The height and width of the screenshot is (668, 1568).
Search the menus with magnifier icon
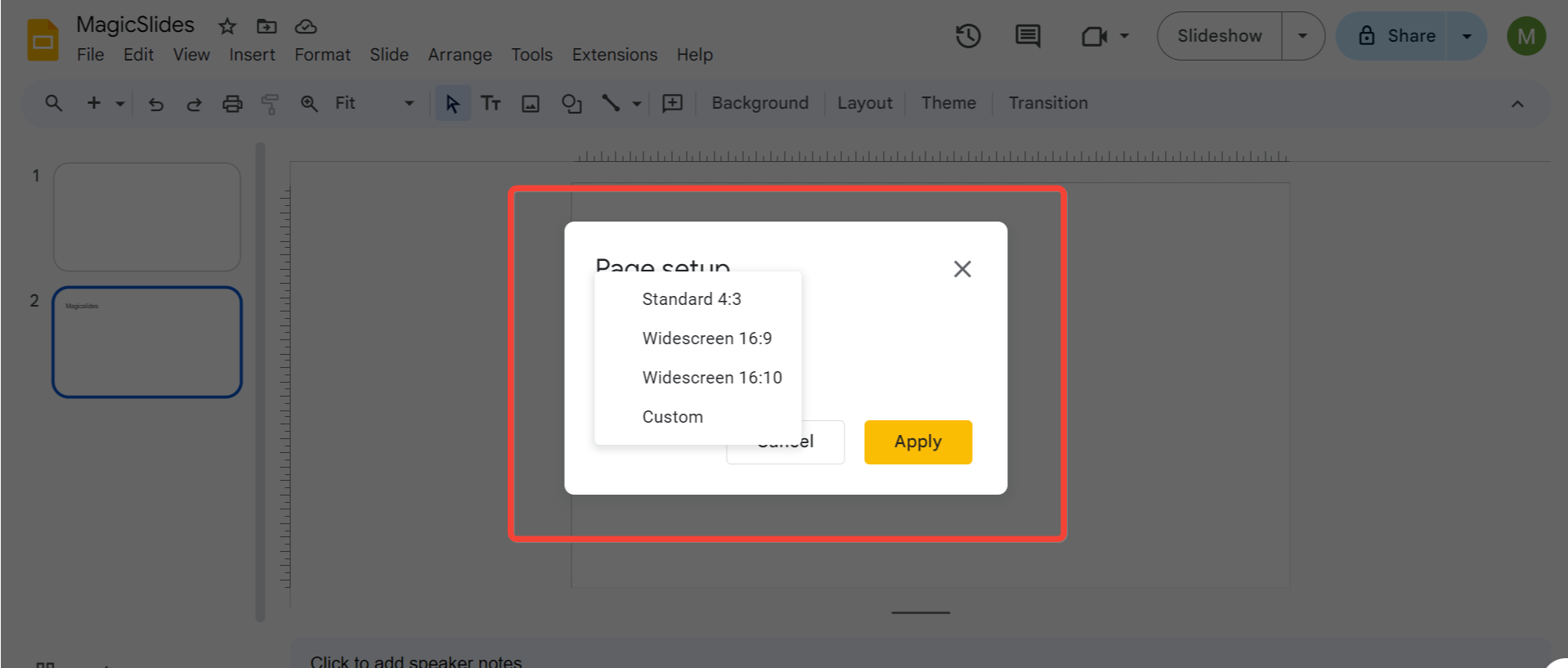pyautogui.click(x=54, y=103)
